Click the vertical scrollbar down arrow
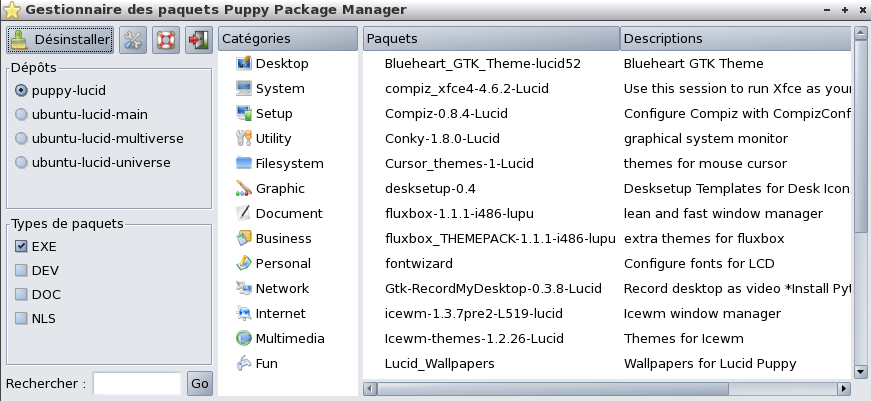This screenshot has height=401, width=871. (860, 372)
